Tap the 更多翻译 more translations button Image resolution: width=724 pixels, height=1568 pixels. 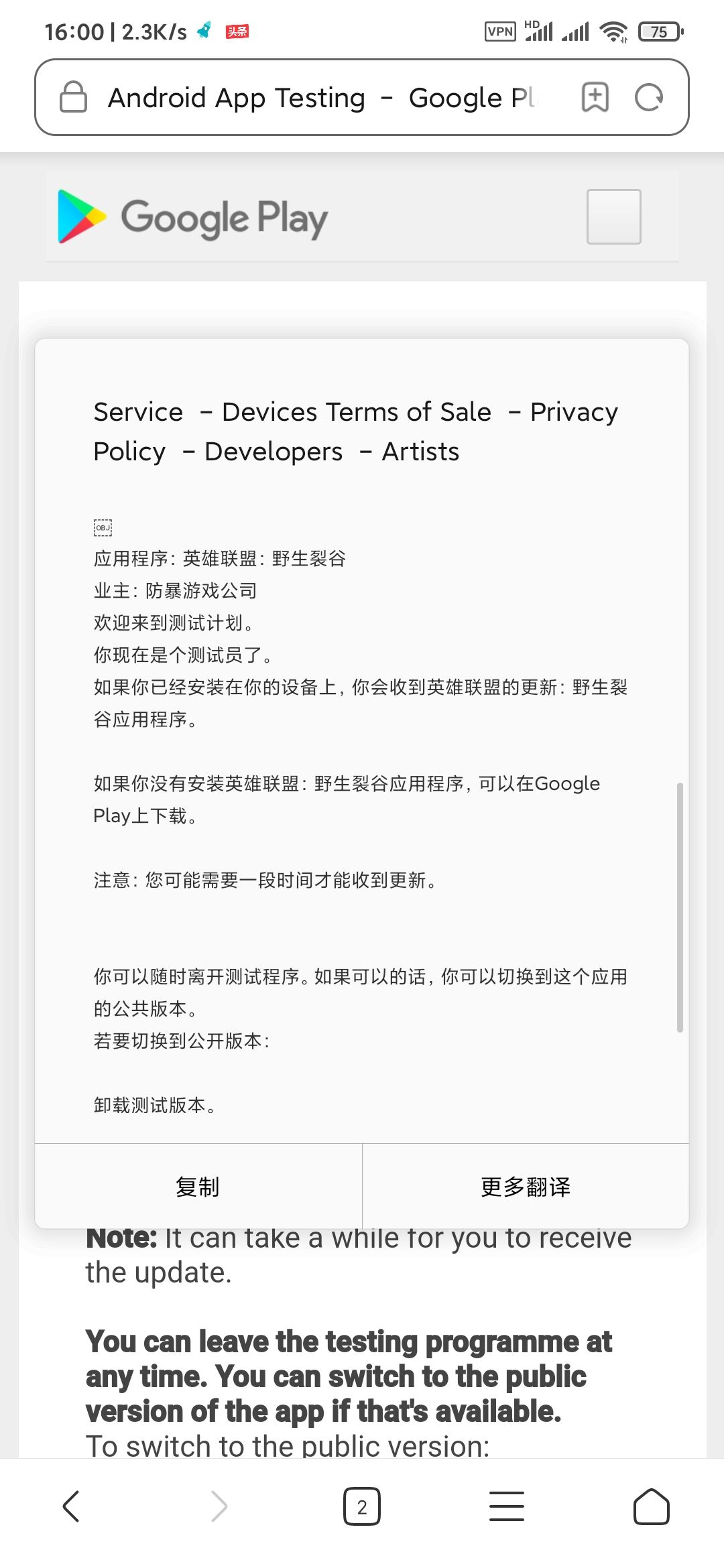[526, 1186]
